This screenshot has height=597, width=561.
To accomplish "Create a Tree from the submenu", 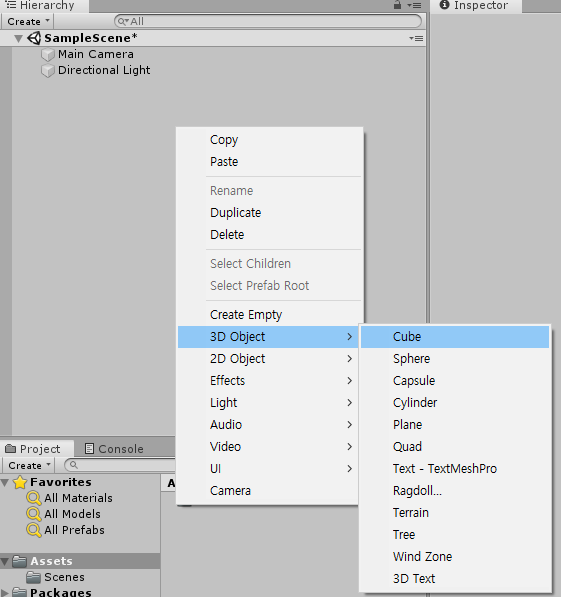I will pyautogui.click(x=455, y=535).
